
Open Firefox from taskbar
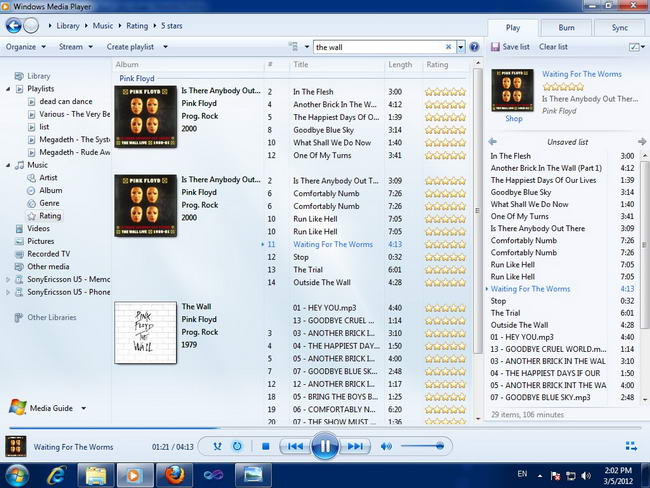175,475
